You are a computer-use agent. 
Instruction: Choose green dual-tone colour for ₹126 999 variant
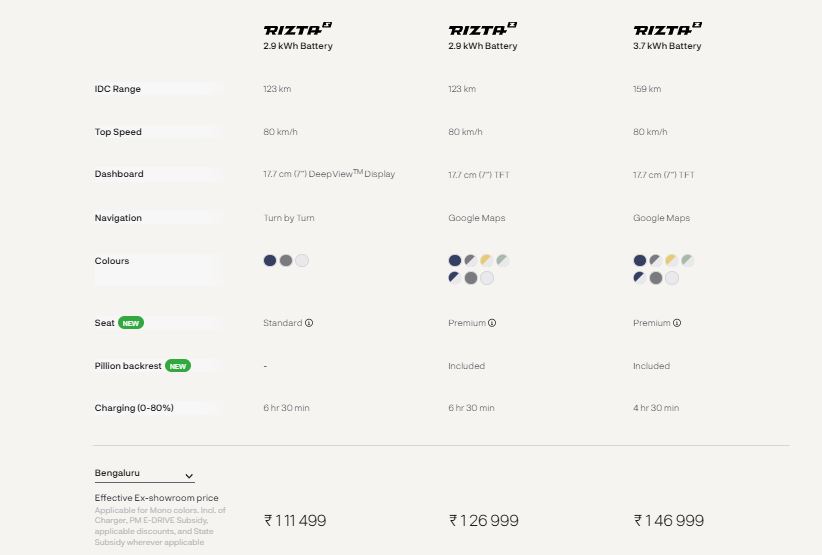click(x=503, y=260)
